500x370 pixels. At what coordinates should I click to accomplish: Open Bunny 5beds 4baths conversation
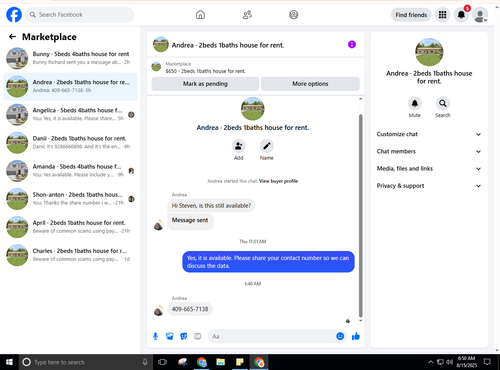[x=70, y=58]
